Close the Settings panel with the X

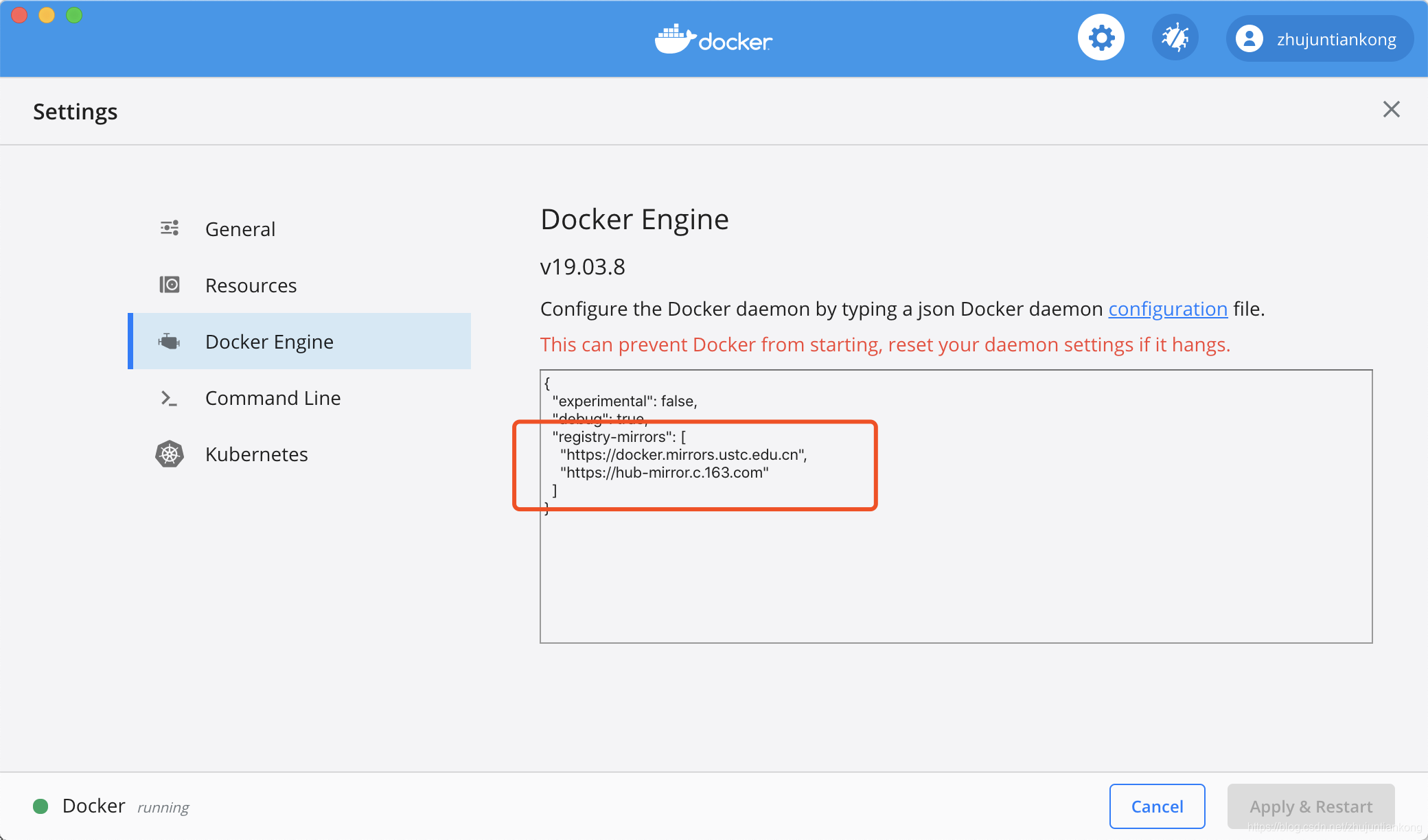[1392, 109]
